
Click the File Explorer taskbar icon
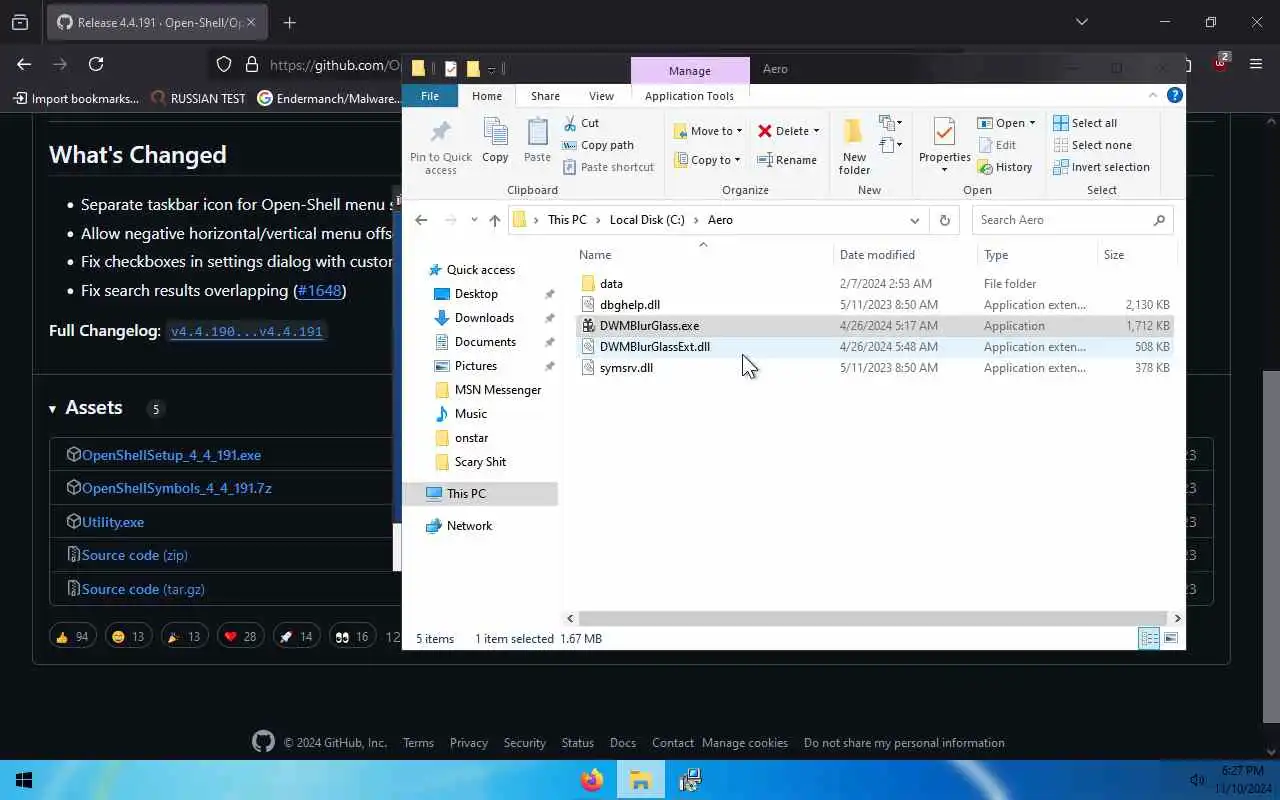[x=640, y=780]
